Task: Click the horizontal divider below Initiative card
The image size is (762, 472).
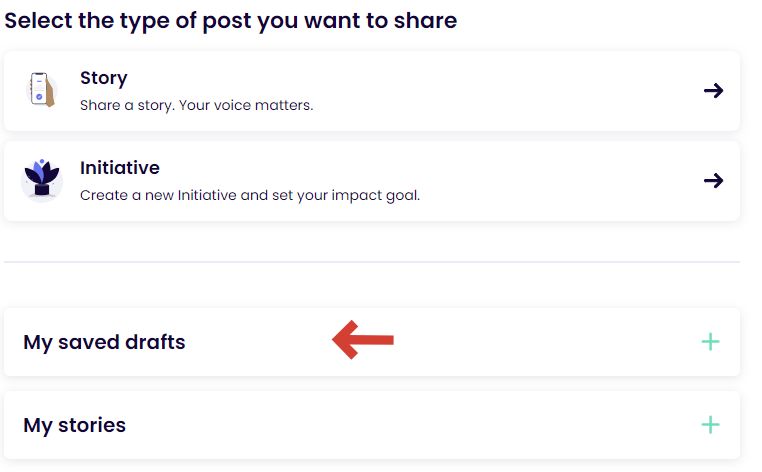Action: coord(372,262)
